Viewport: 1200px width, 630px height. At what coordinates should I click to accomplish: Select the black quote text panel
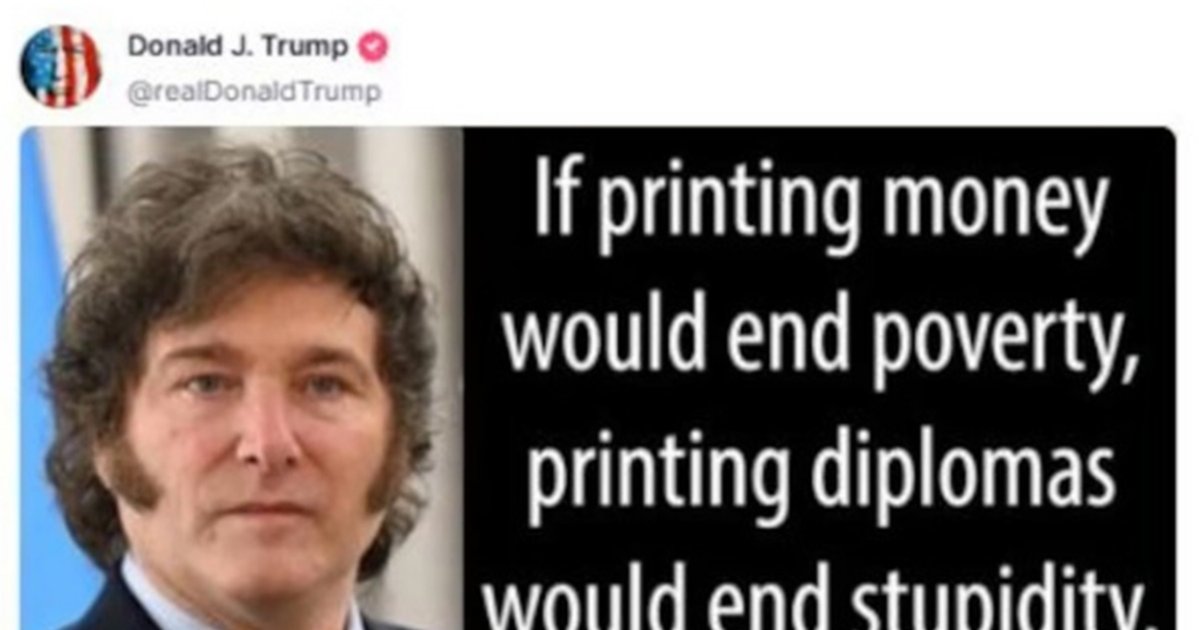819,378
